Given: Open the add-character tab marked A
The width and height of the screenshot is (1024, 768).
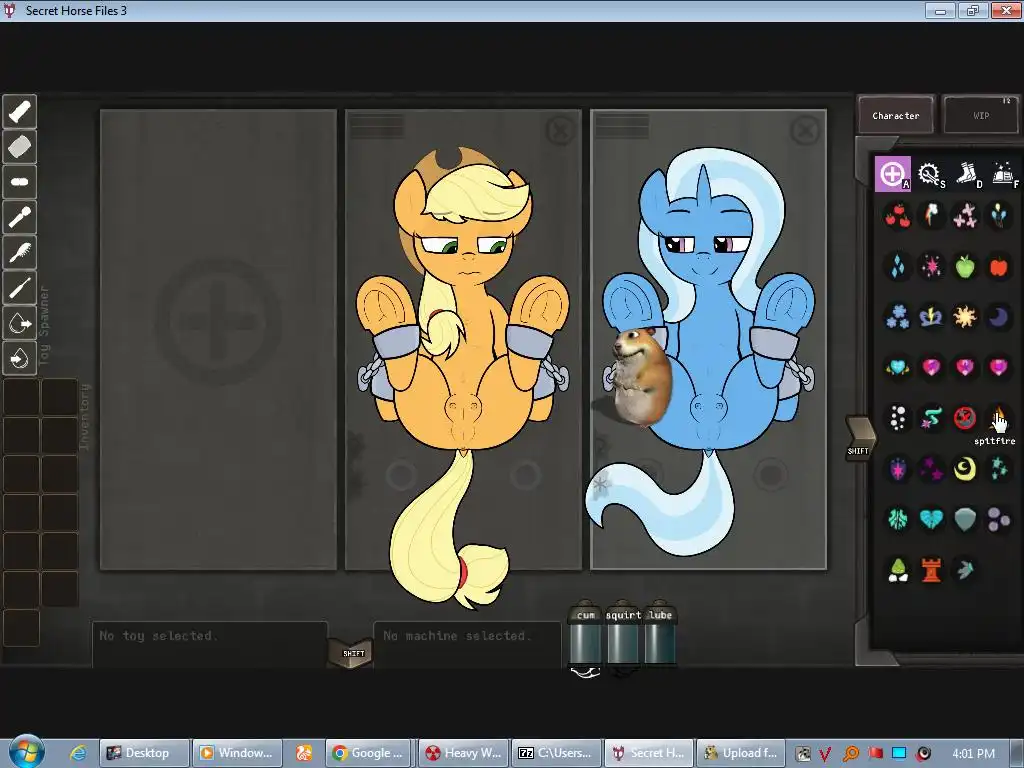Looking at the screenshot, I should click(x=892, y=174).
